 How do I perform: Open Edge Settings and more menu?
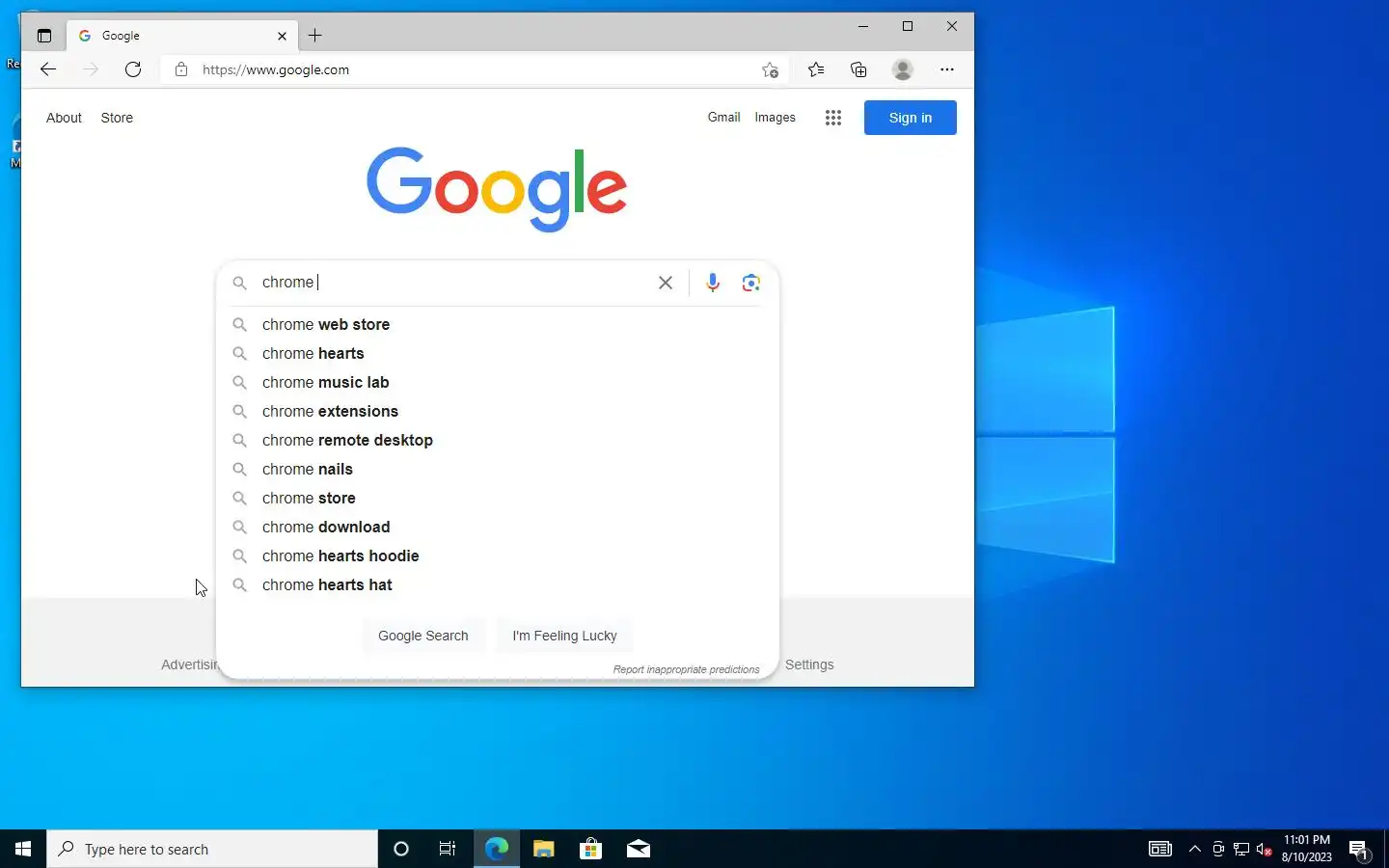(947, 69)
